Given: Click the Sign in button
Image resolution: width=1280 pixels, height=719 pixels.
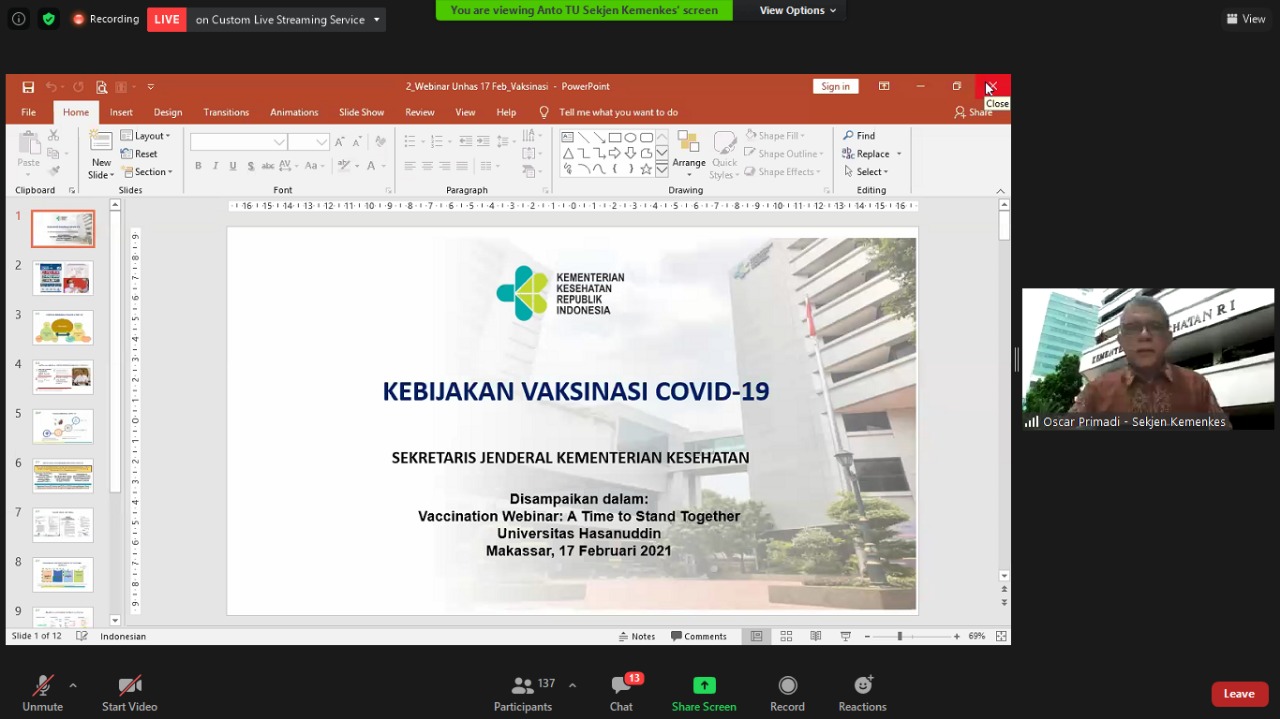Looking at the screenshot, I should [835, 87].
